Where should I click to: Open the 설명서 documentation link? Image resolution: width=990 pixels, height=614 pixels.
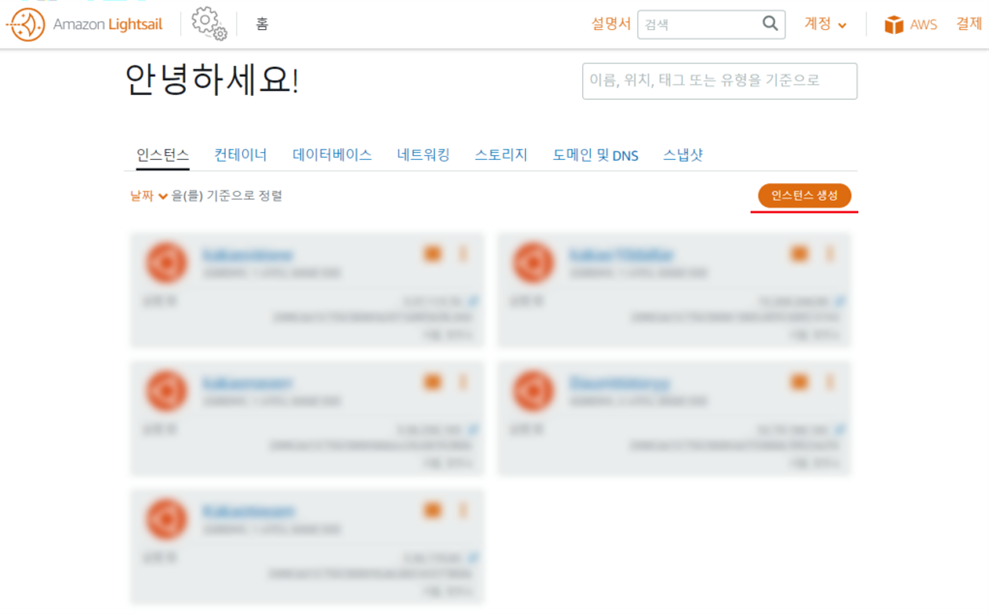click(x=611, y=24)
